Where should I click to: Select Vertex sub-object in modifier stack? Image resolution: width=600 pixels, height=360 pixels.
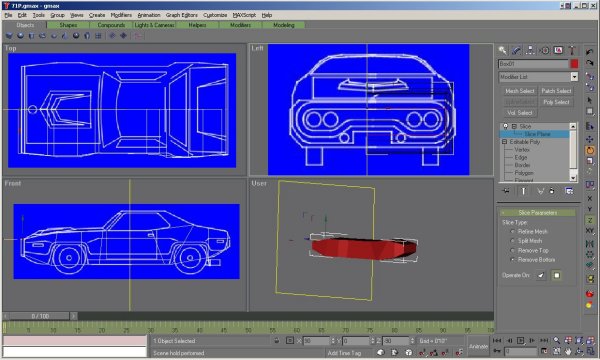[522, 150]
